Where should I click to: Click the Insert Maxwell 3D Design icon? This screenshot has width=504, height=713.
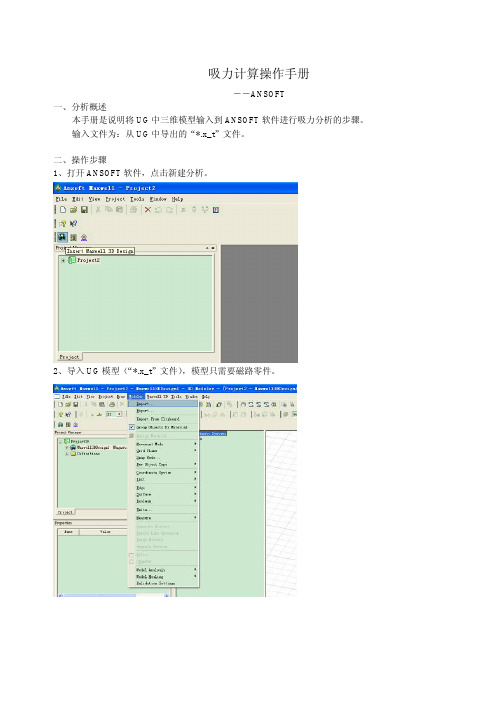[x=62, y=237]
